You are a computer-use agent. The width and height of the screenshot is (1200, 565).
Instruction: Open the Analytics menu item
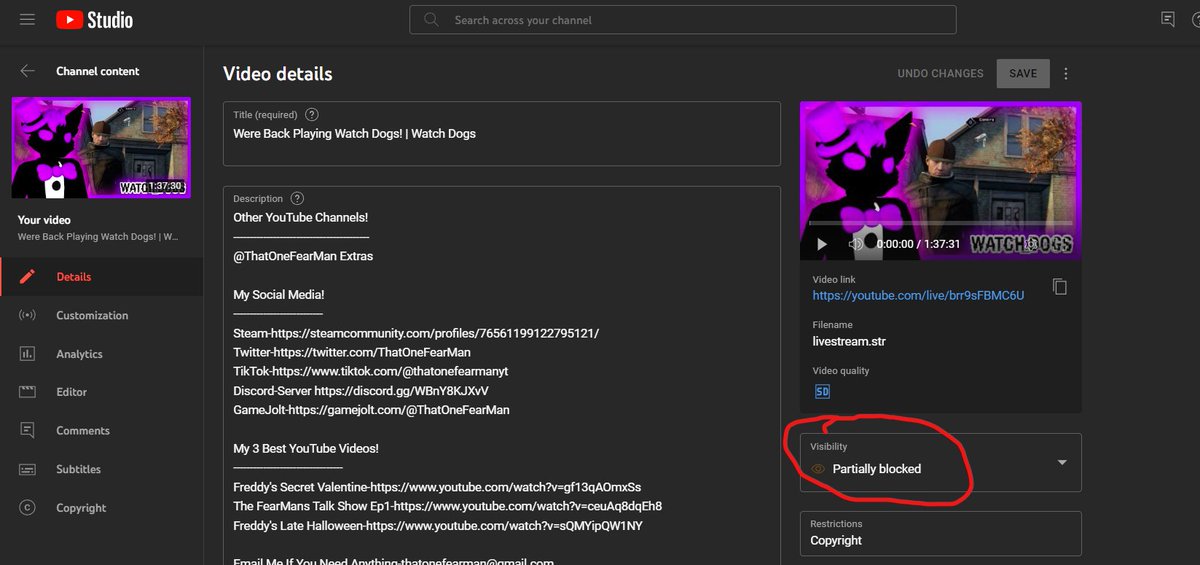(100, 354)
